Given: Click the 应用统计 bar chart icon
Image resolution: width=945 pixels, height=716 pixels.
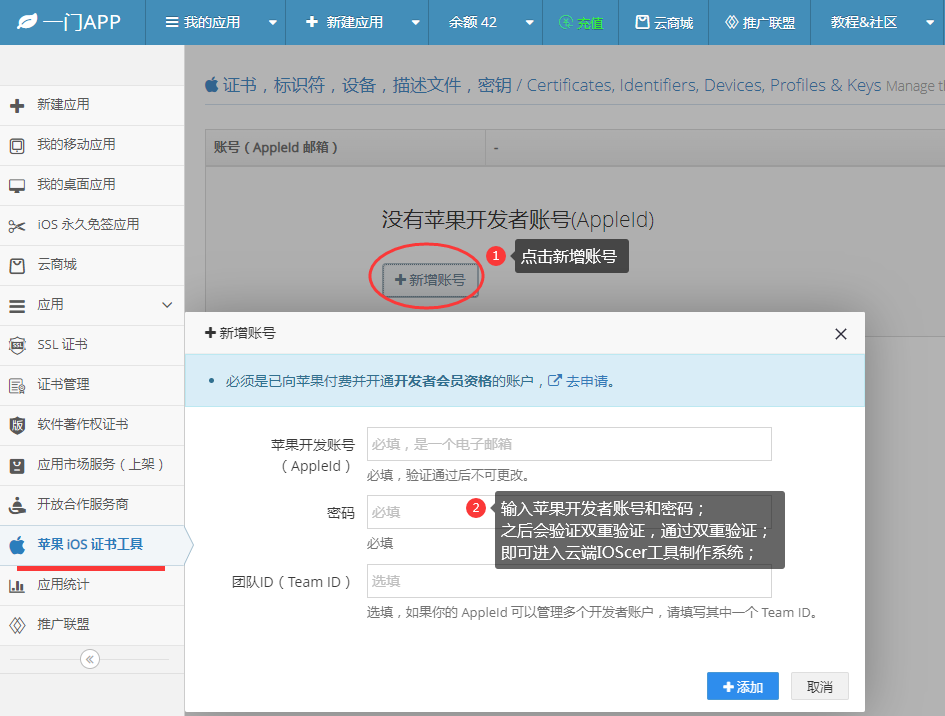Looking at the screenshot, I should click(17, 585).
